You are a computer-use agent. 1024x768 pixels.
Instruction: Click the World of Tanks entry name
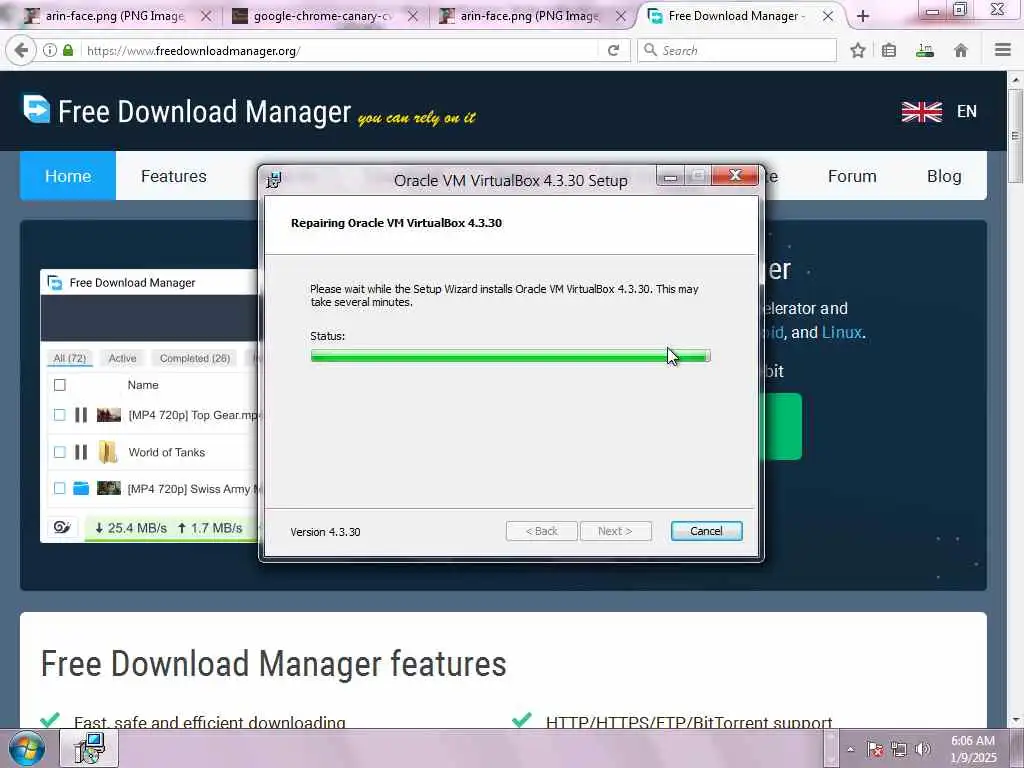point(167,452)
